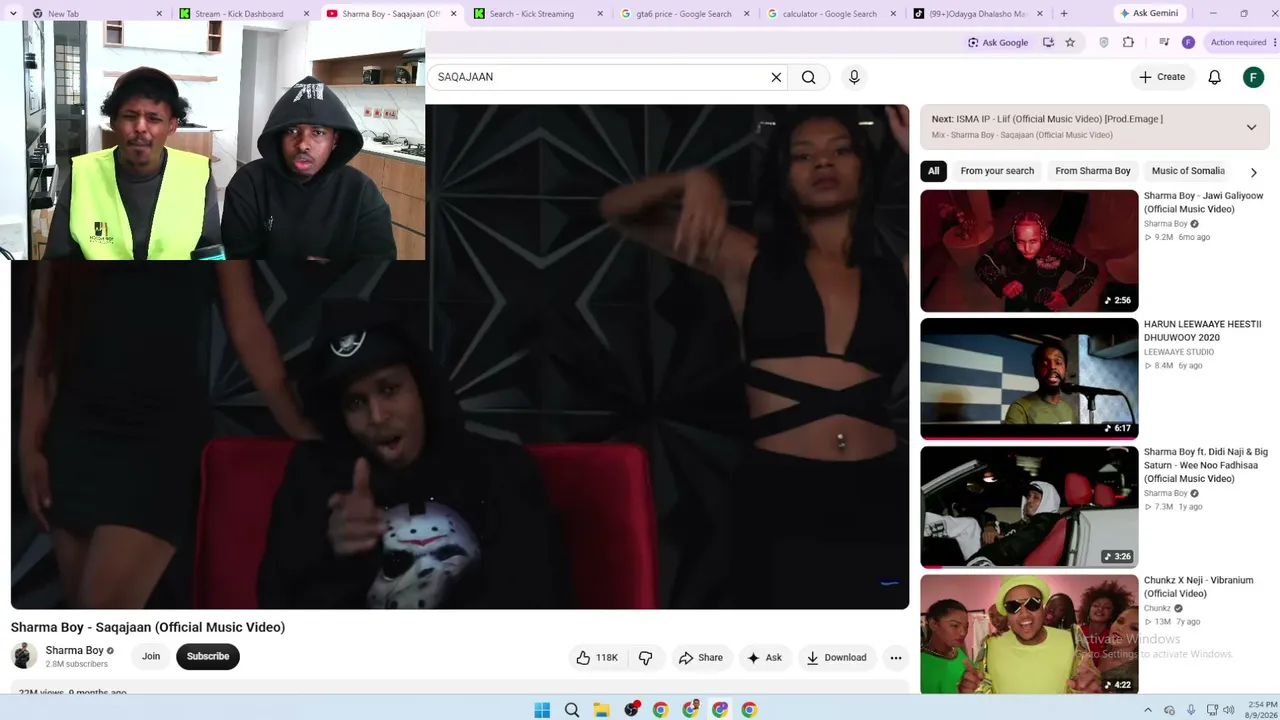Open Sharma Boy - Jawi Galiyoow thumbnail
This screenshot has height=720, width=1280.
click(x=1029, y=251)
